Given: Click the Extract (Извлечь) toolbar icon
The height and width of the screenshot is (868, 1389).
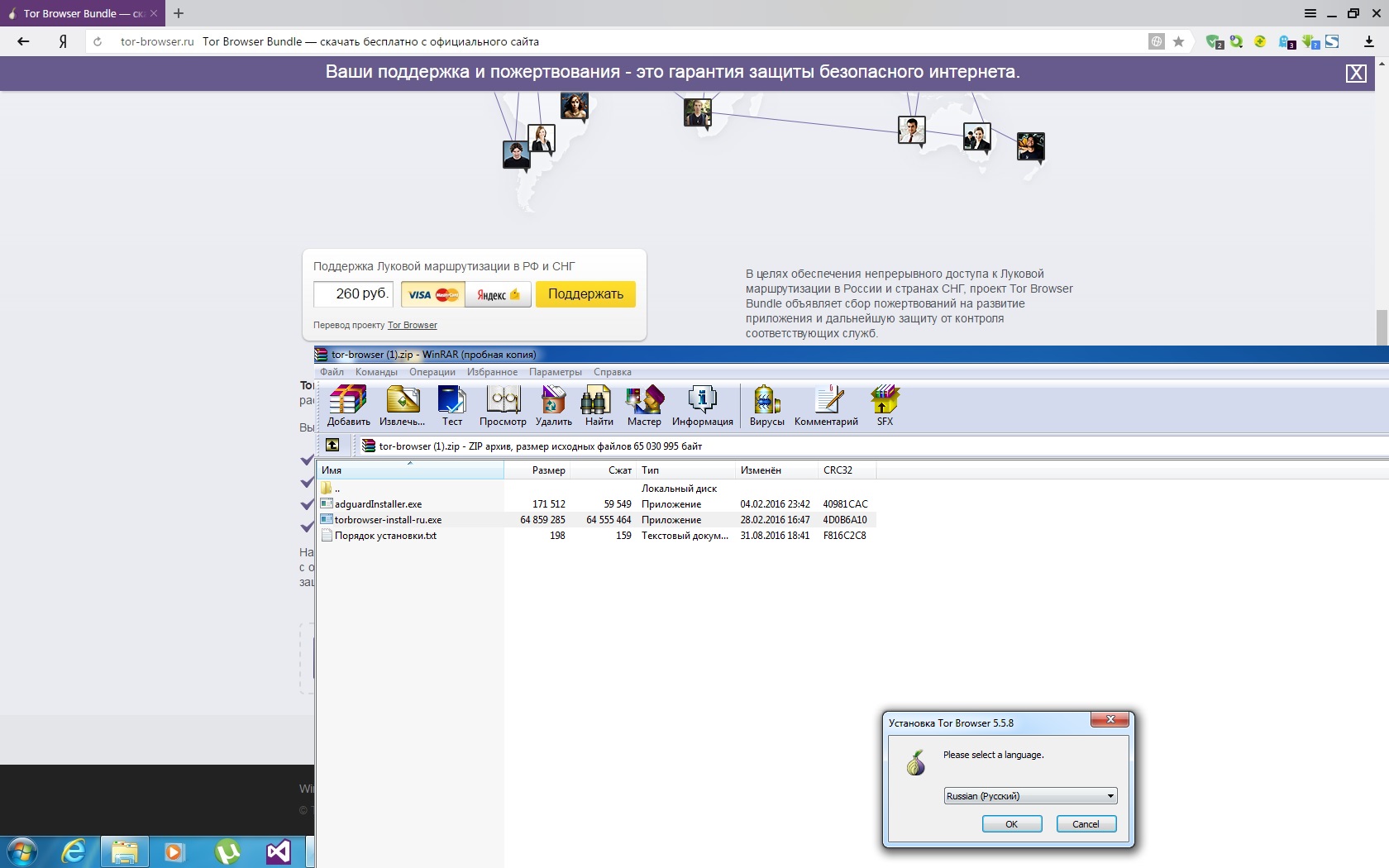Looking at the screenshot, I should click(x=403, y=405).
